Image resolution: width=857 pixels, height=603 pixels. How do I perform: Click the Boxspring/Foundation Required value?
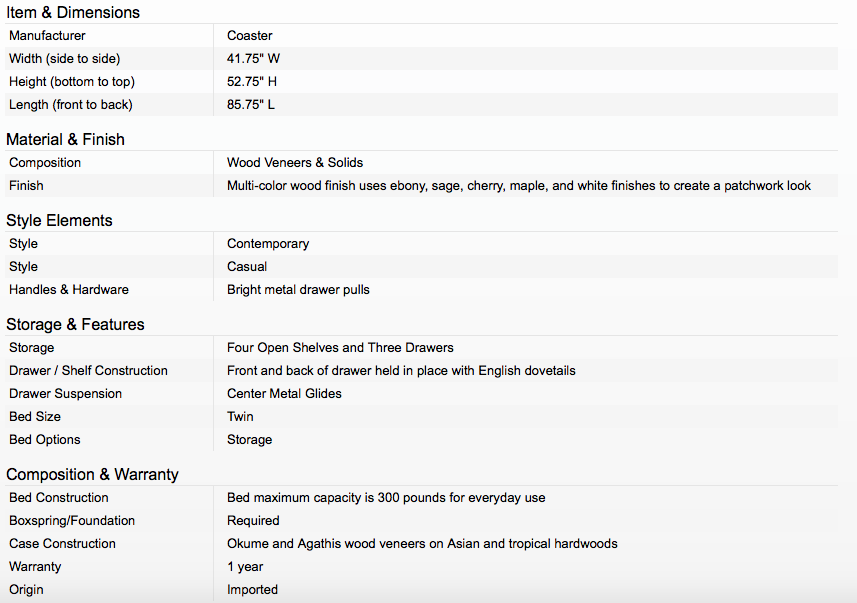(x=253, y=520)
